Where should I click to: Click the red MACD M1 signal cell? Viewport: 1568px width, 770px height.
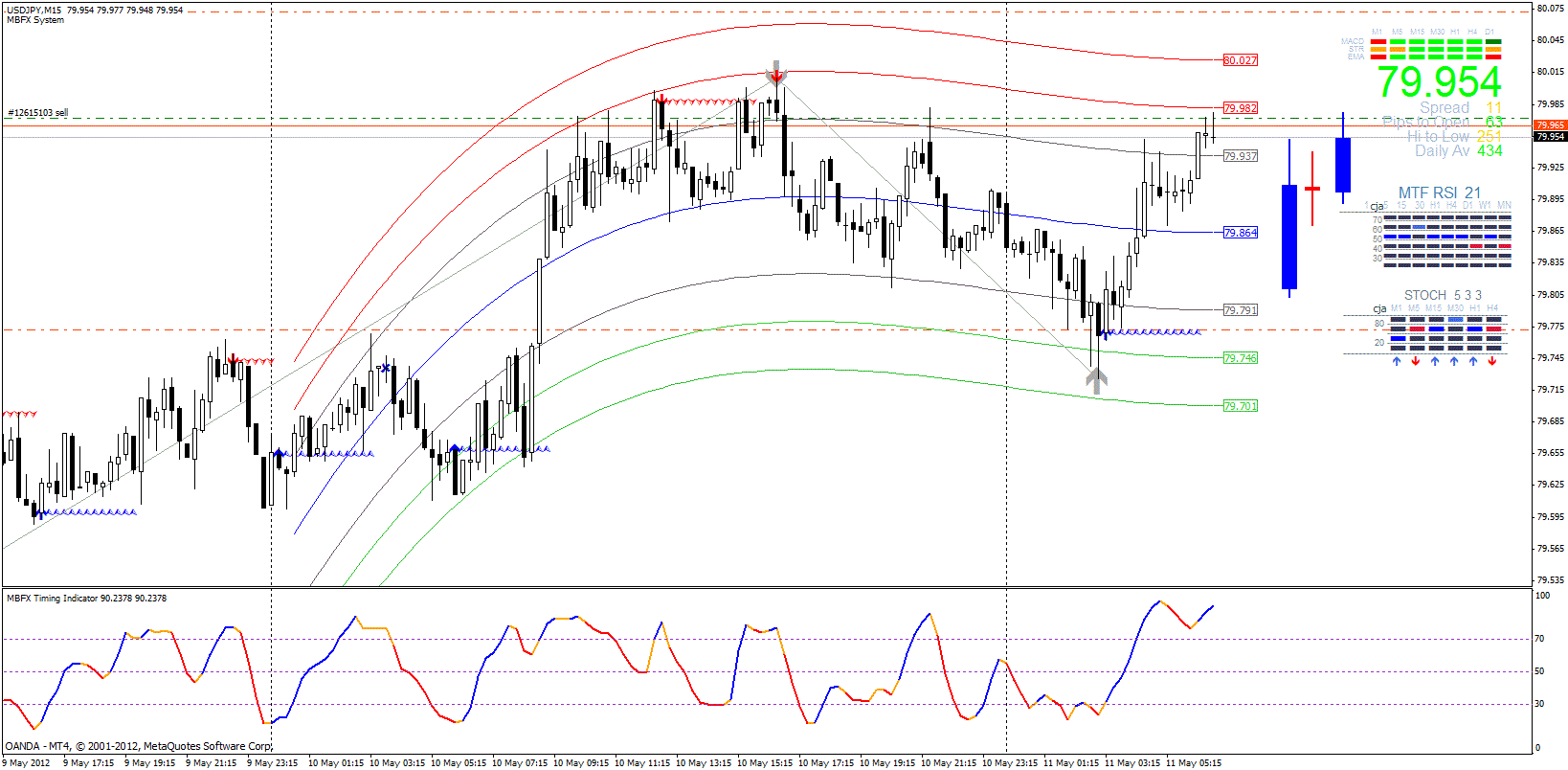1378,42
